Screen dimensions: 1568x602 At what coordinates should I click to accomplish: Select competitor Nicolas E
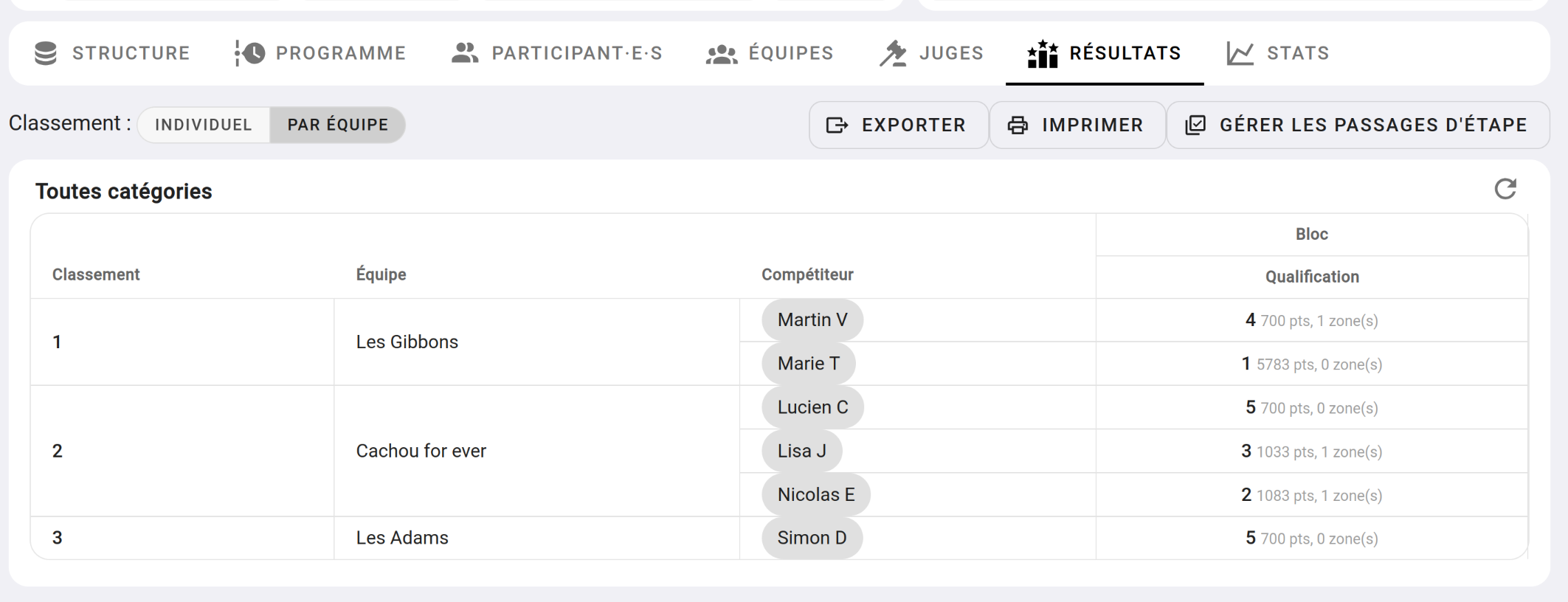point(815,494)
